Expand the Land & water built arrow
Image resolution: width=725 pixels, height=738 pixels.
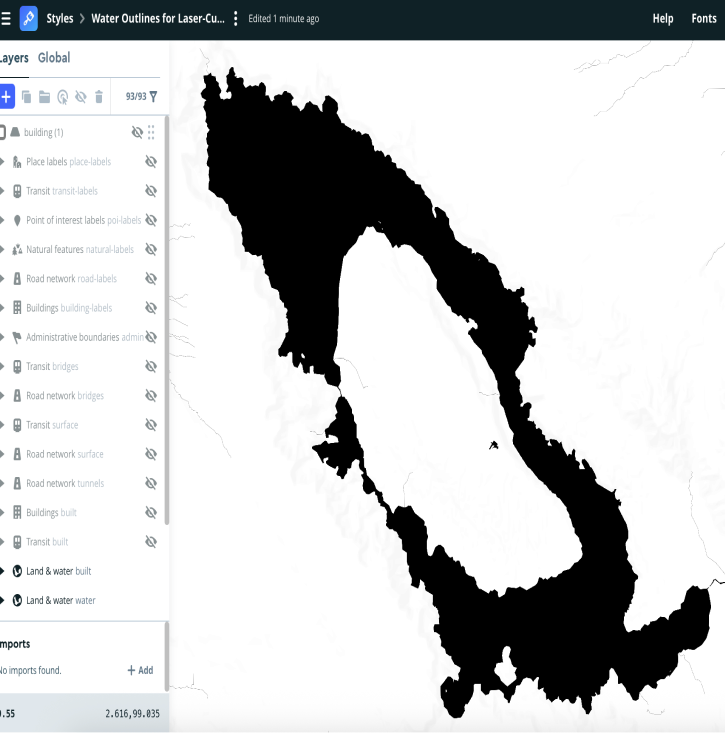(x=2, y=571)
